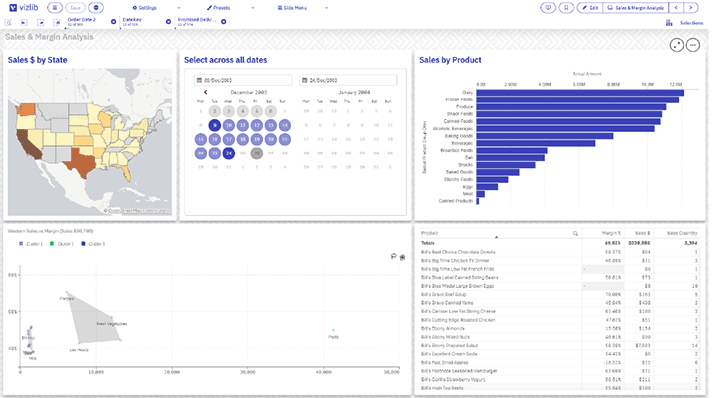Clear the DateKey selection
Image resolution: width=720 pixels, height=398 pixels.
coord(169,22)
